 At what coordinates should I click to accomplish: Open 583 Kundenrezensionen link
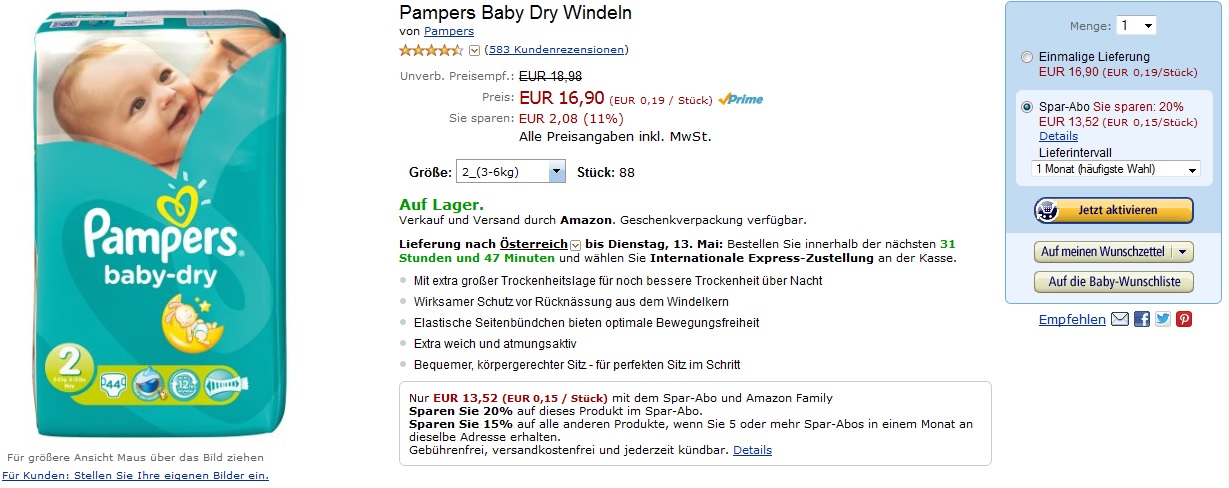click(555, 49)
